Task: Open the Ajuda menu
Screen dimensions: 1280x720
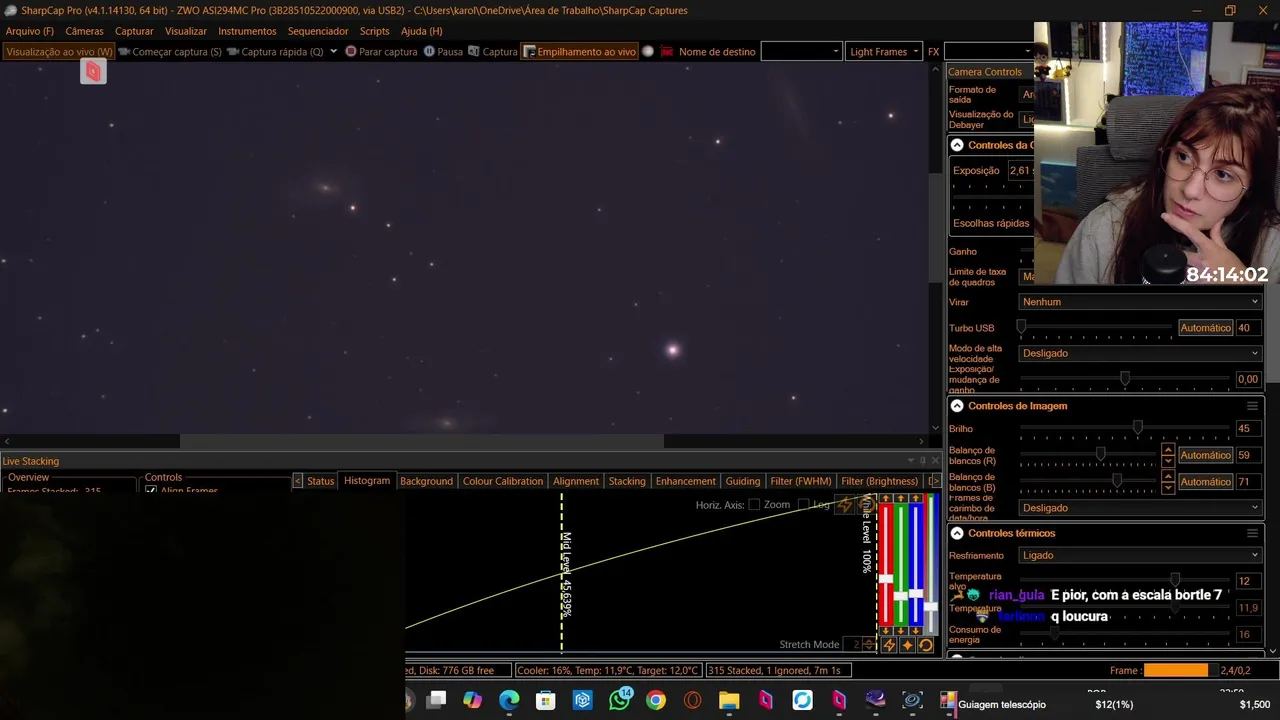Action: click(421, 31)
